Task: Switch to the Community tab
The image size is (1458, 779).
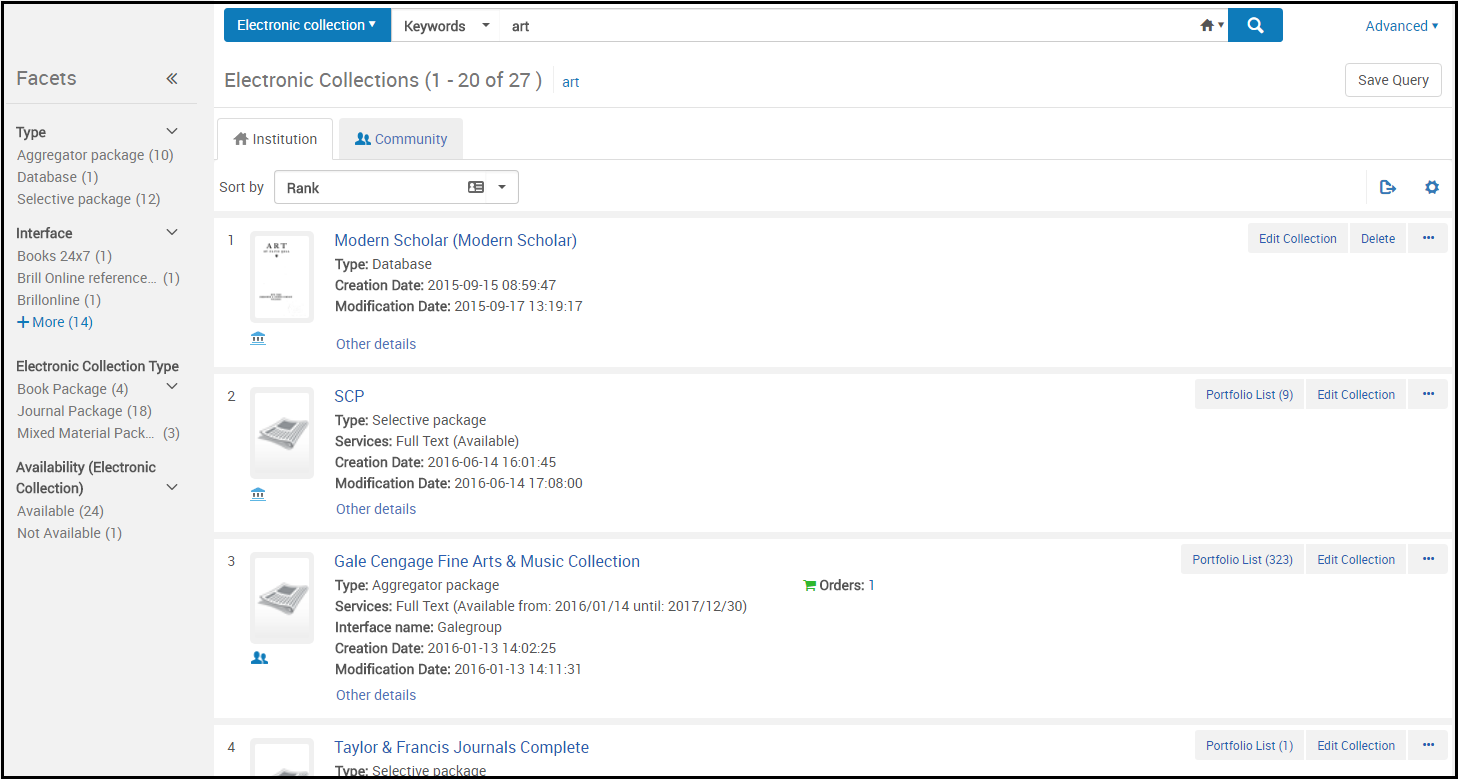Action: coord(401,139)
